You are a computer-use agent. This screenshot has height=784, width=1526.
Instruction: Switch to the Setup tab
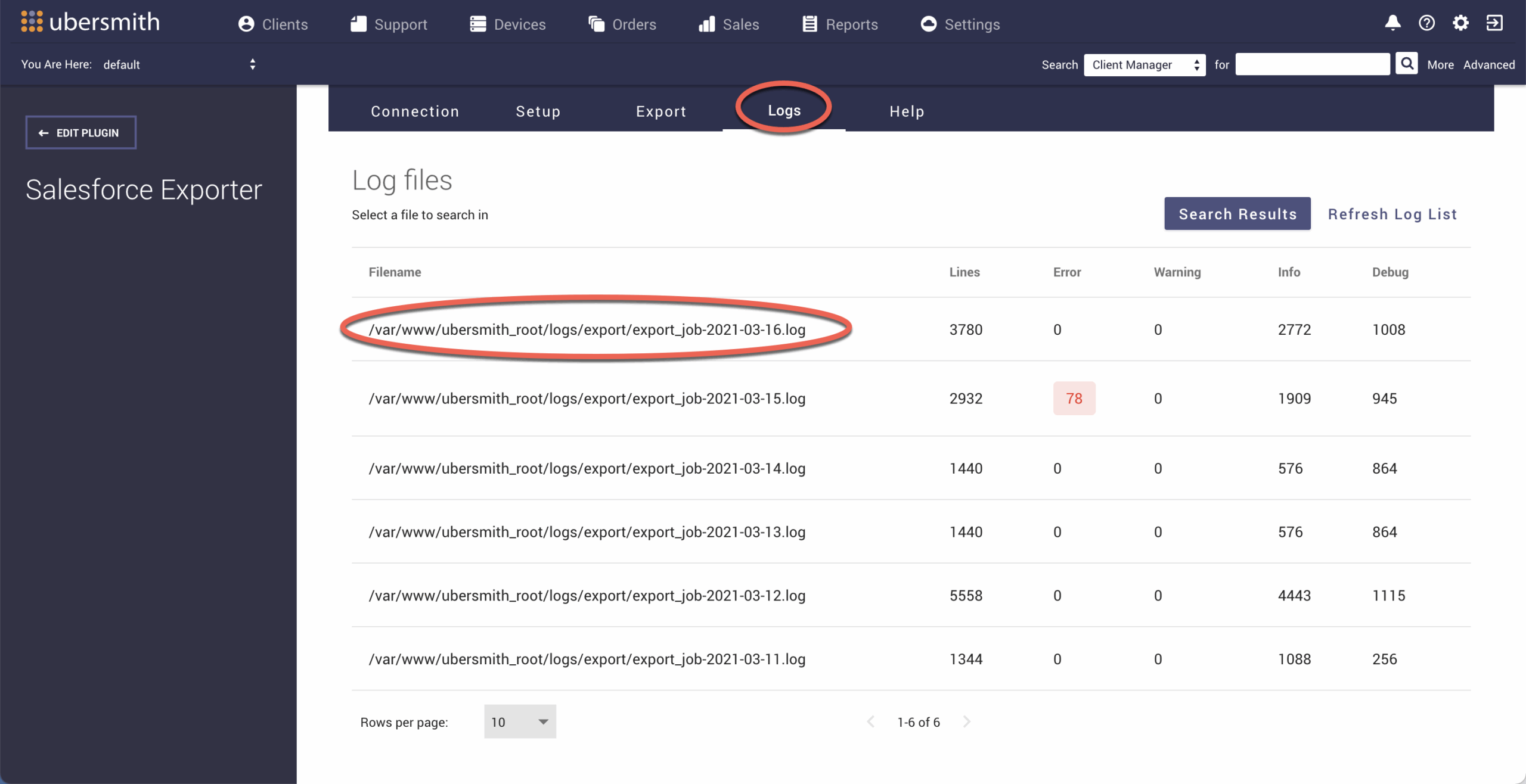point(538,111)
